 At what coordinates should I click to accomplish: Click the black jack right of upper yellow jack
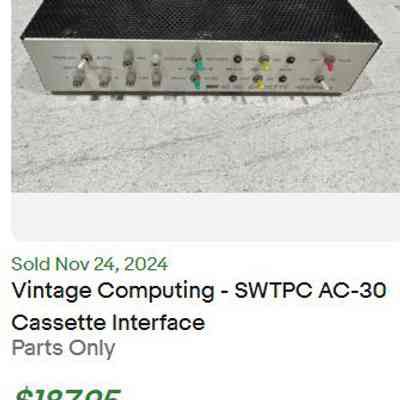click(291, 60)
